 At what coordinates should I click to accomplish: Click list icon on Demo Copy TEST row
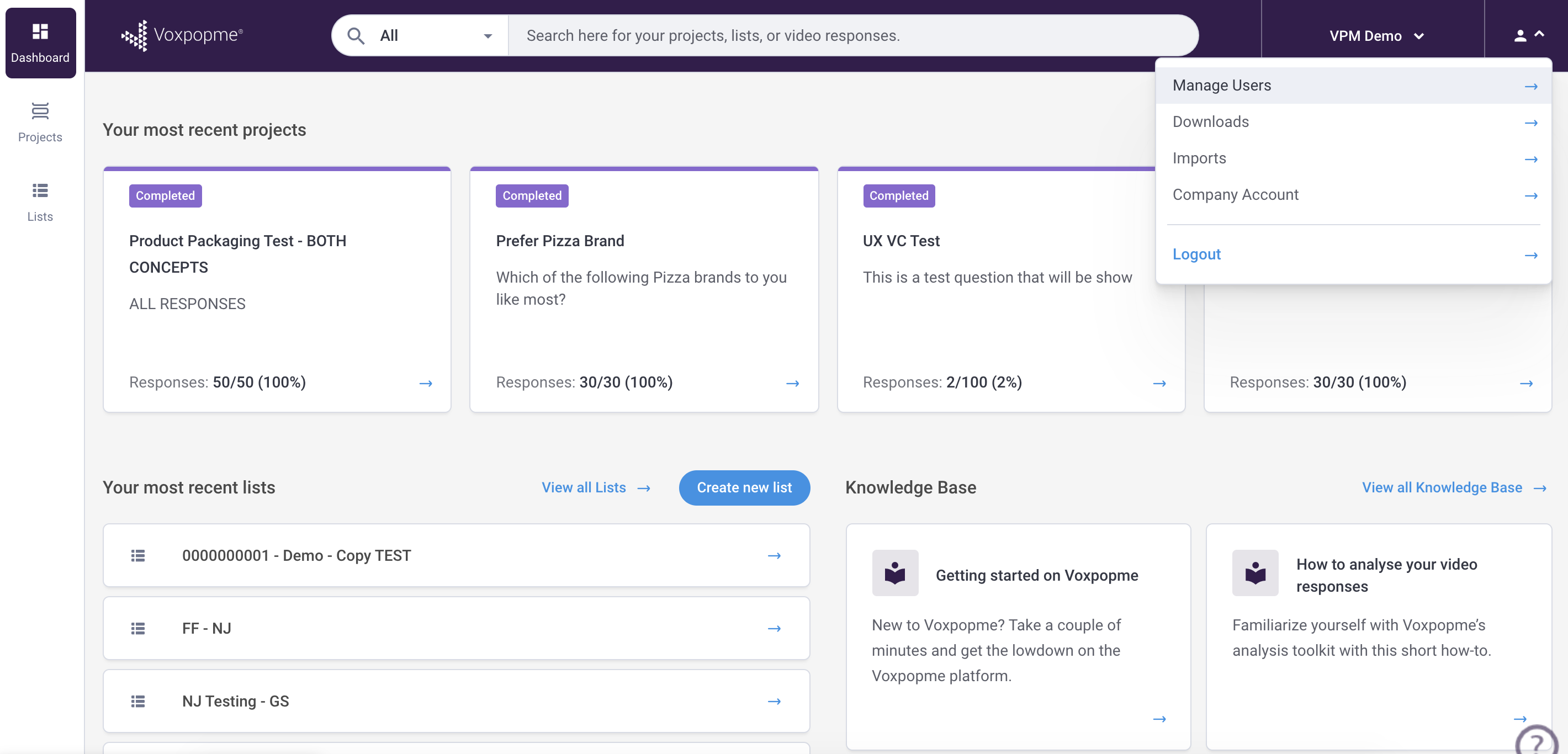tap(138, 556)
